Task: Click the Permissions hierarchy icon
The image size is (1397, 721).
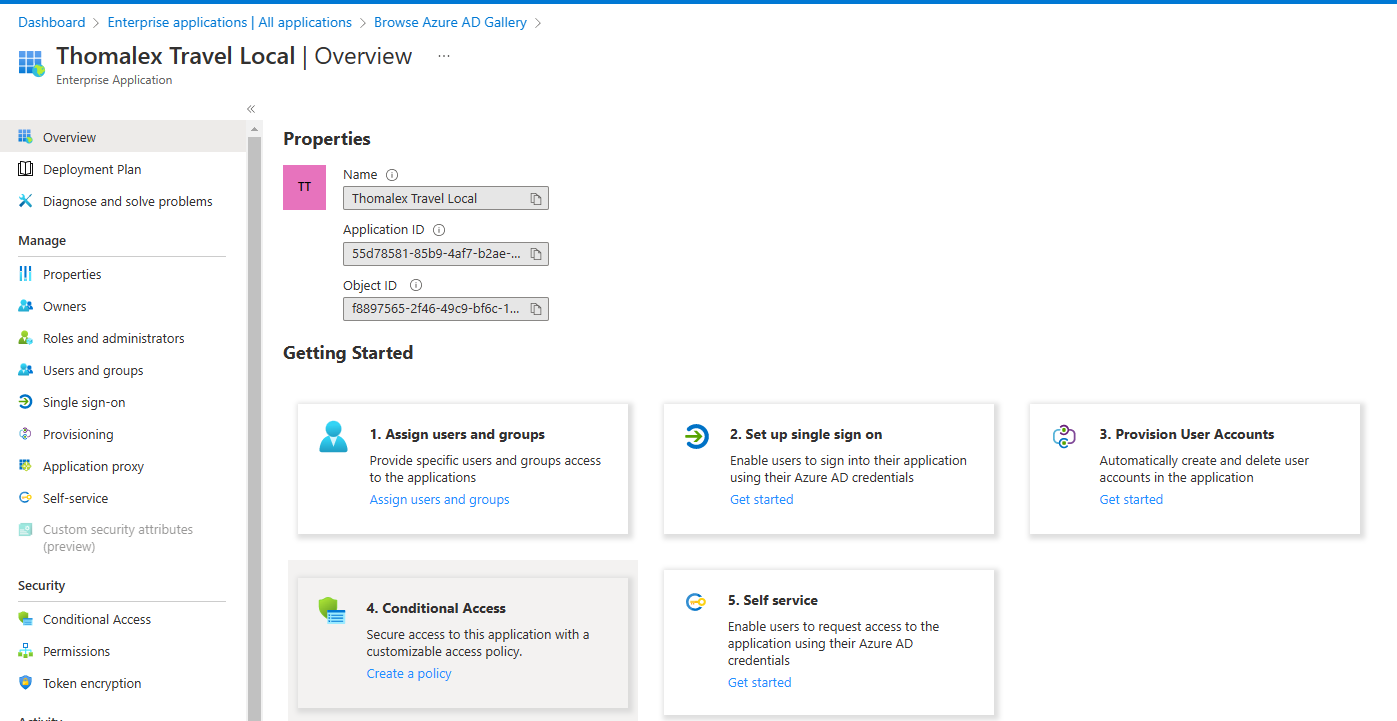Action: click(x=25, y=651)
